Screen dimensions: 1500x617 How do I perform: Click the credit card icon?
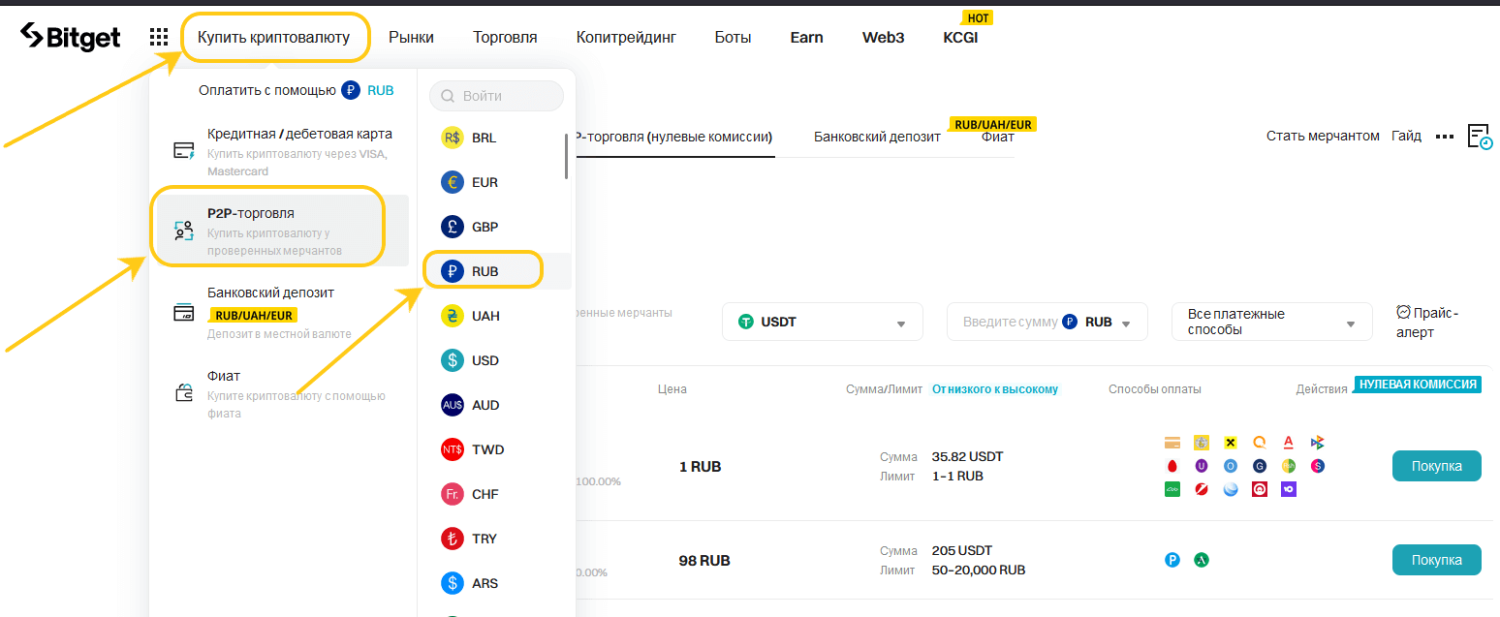click(184, 151)
